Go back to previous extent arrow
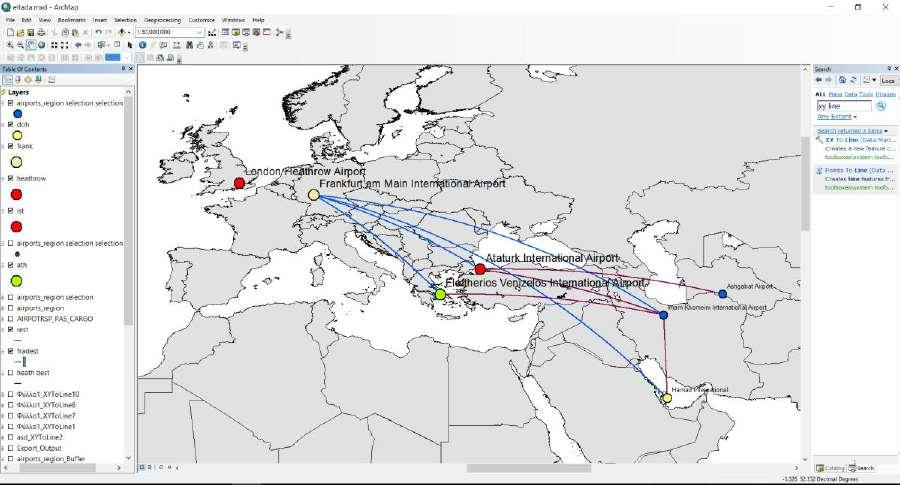This screenshot has height=485, width=900. pos(78,45)
